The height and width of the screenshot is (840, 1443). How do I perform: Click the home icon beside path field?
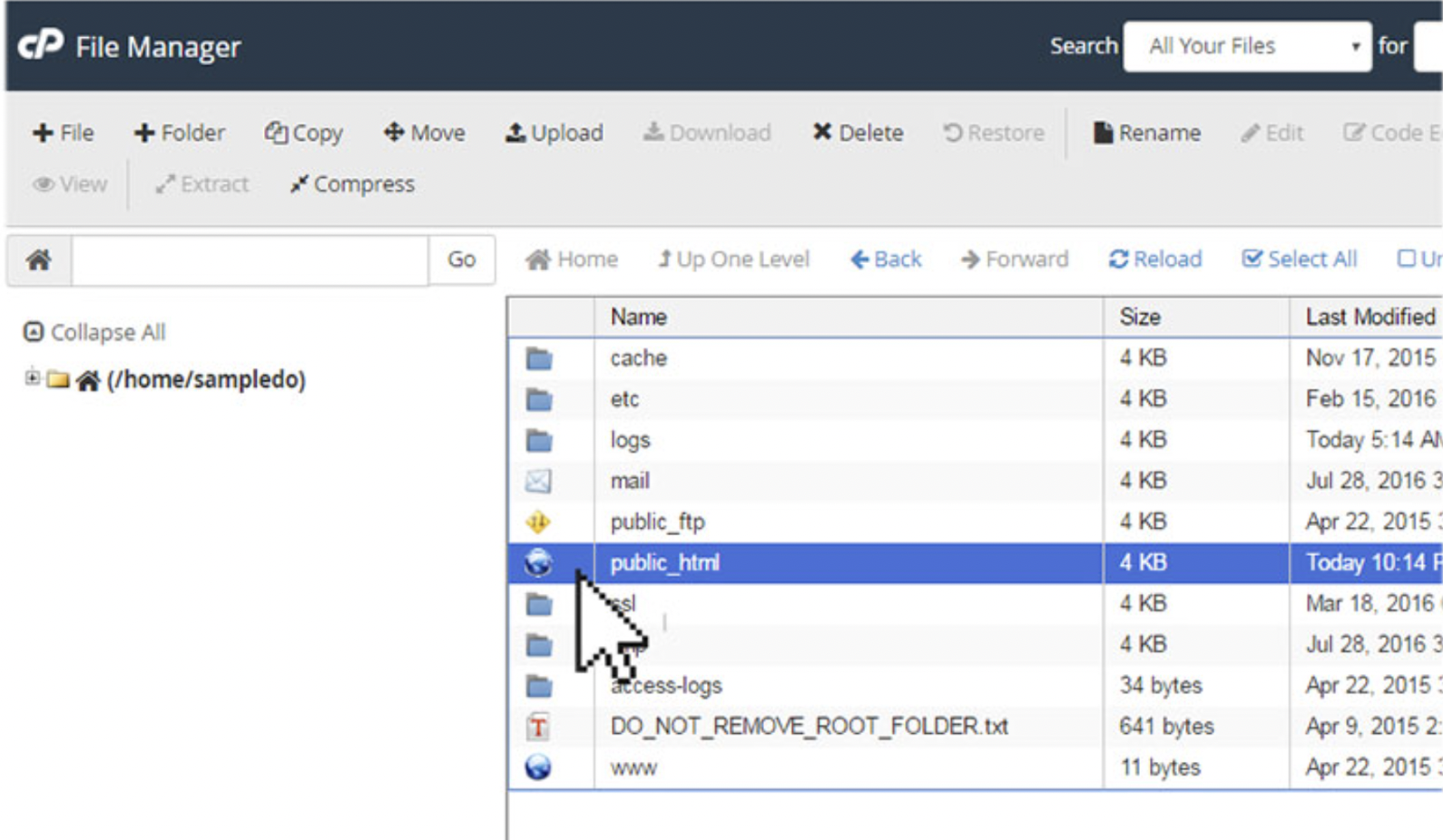click(39, 260)
